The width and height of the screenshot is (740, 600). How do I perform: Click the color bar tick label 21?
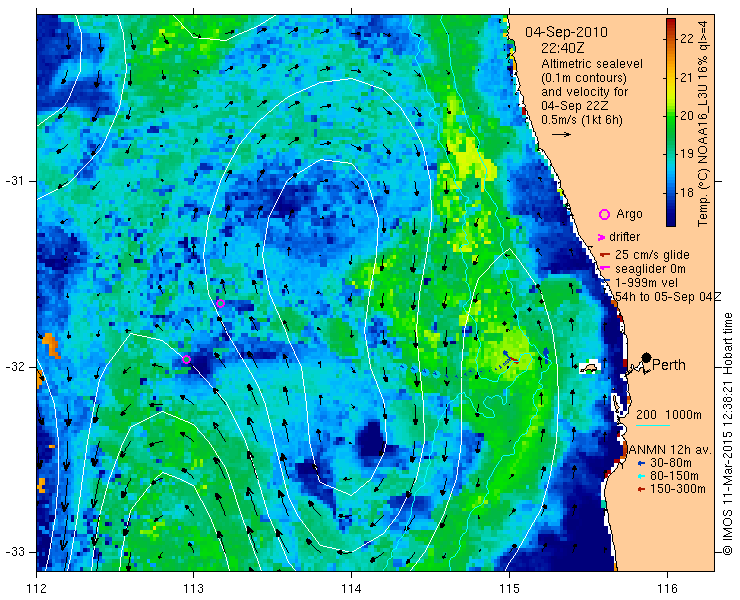coord(687,77)
